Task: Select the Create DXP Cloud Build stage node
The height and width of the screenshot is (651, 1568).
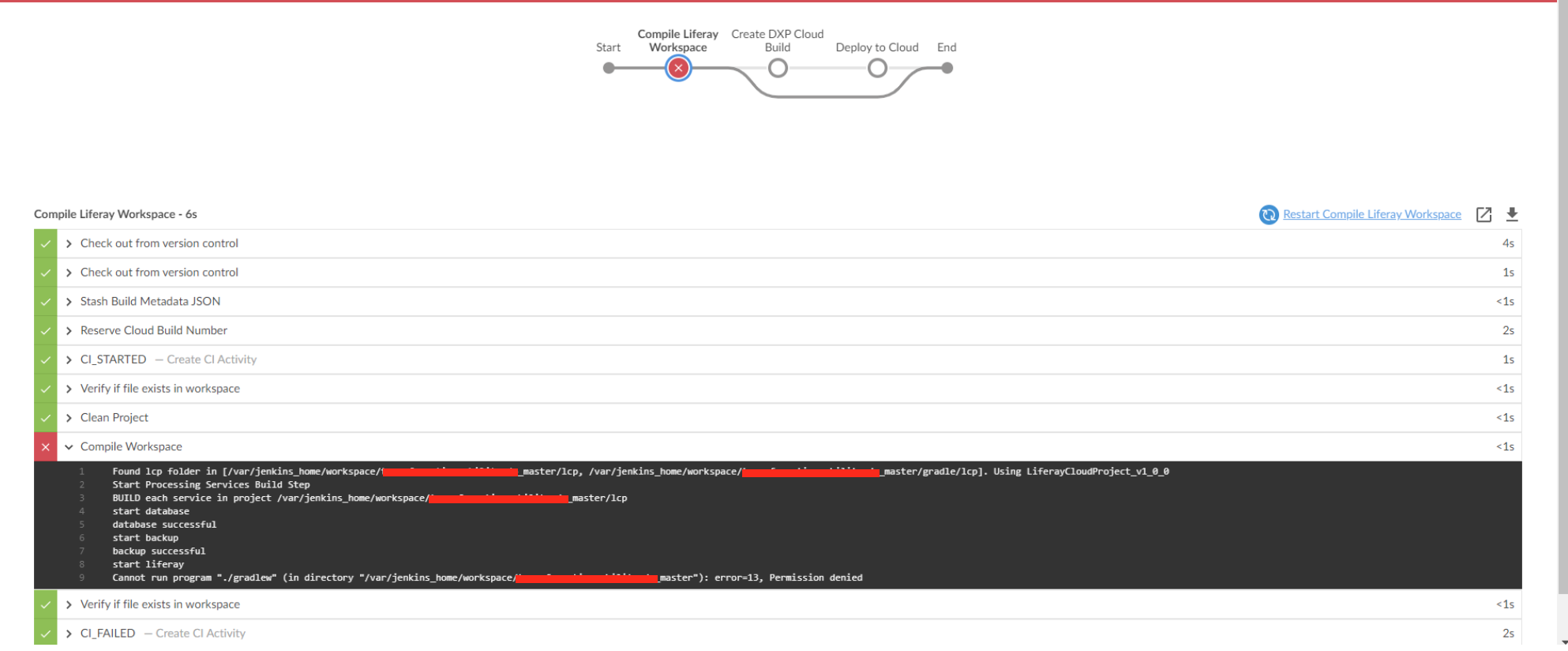Action: pyautogui.click(x=778, y=69)
